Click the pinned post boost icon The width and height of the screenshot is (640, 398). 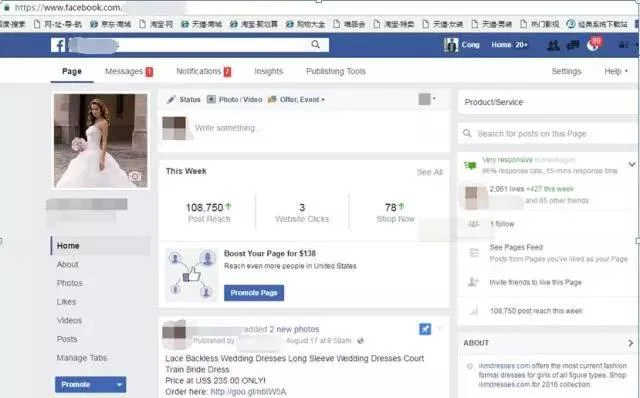425,329
